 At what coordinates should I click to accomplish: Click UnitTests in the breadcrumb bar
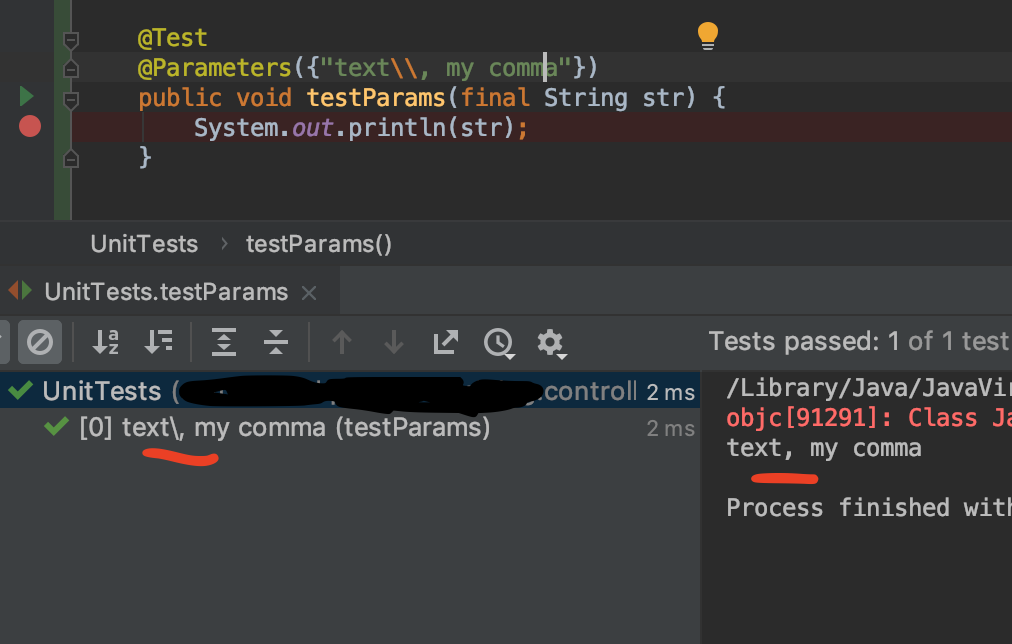pos(143,244)
